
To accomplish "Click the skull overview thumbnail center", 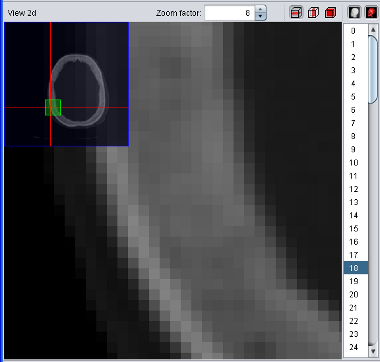I will click(67, 84).
